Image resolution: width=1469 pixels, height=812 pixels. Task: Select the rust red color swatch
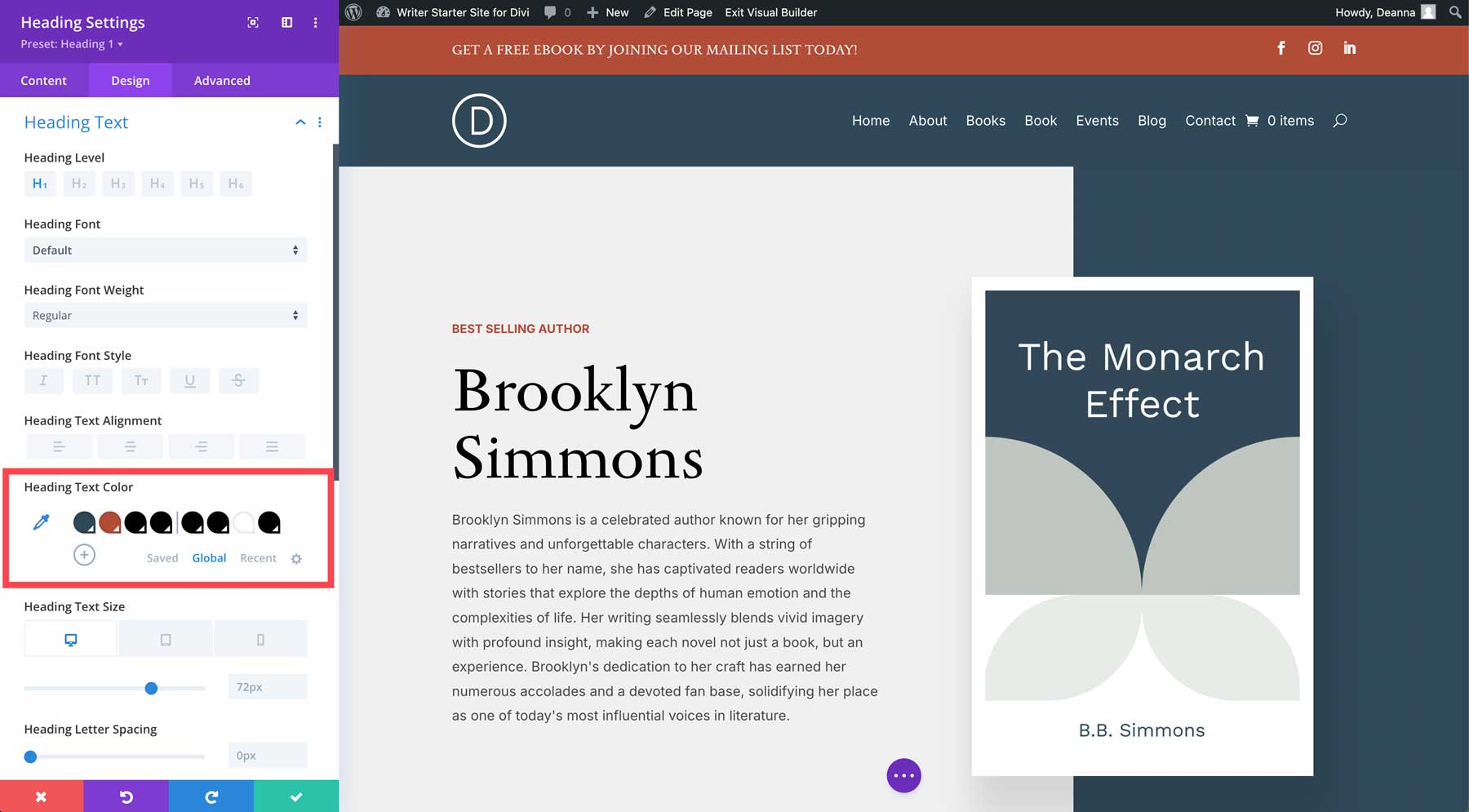coord(110,521)
